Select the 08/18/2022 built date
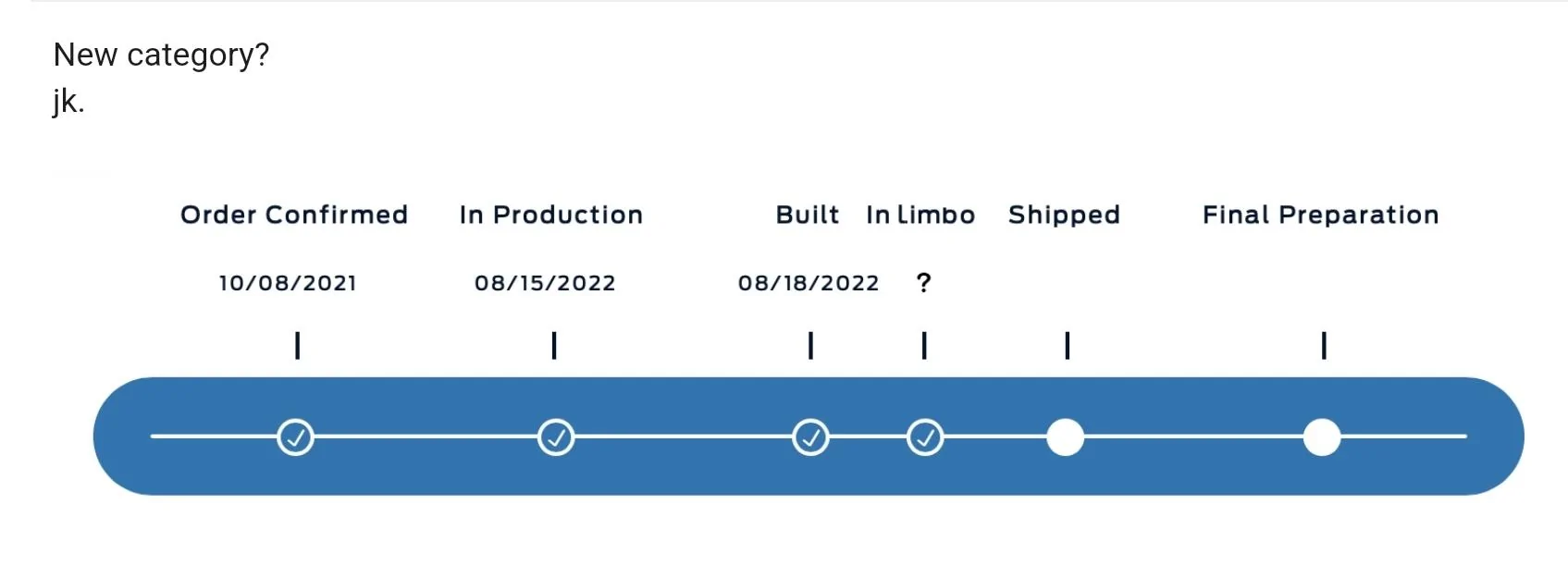This screenshot has width=1568, height=566. tap(809, 283)
